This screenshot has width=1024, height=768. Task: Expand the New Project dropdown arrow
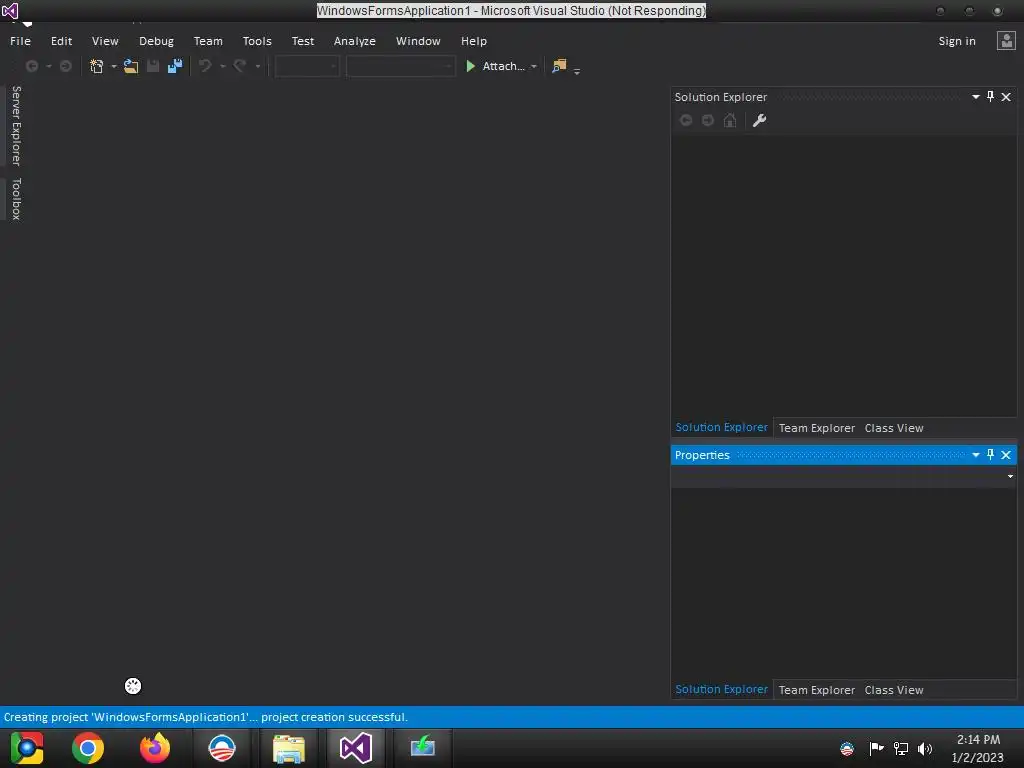click(x=114, y=66)
